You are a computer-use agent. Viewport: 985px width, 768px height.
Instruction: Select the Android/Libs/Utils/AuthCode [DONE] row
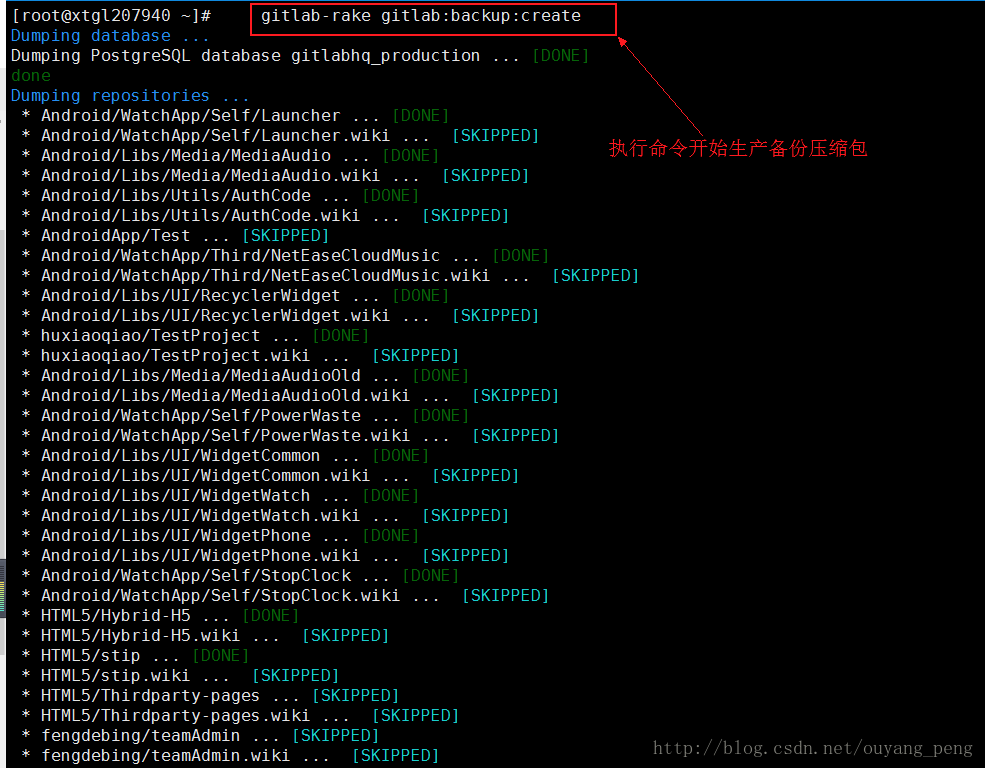pos(220,196)
